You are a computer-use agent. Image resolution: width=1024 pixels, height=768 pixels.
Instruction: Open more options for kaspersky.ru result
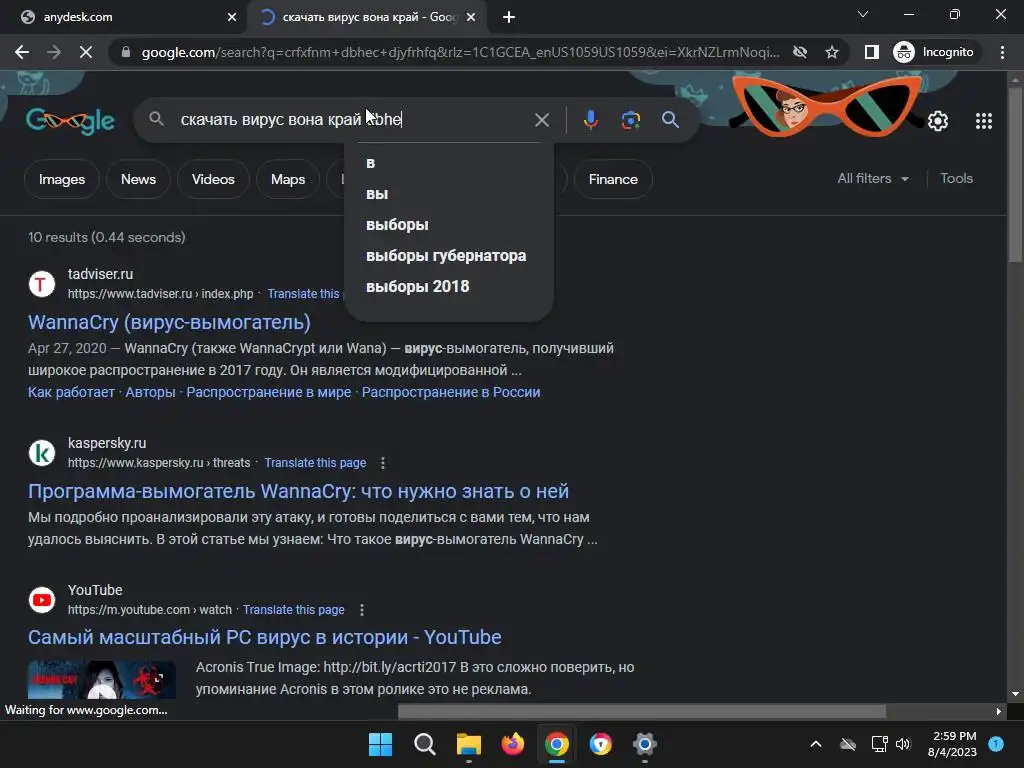pos(383,463)
